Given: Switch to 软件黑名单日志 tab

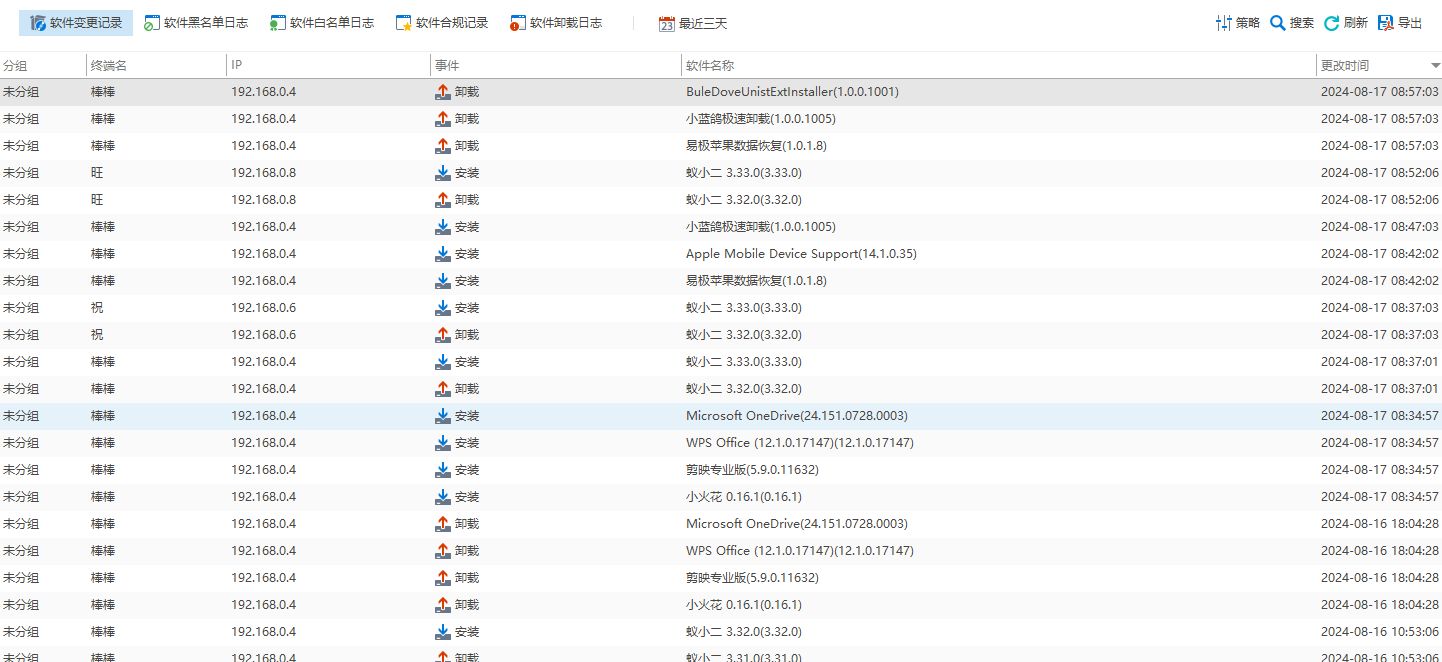Looking at the screenshot, I should tap(195, 23).
